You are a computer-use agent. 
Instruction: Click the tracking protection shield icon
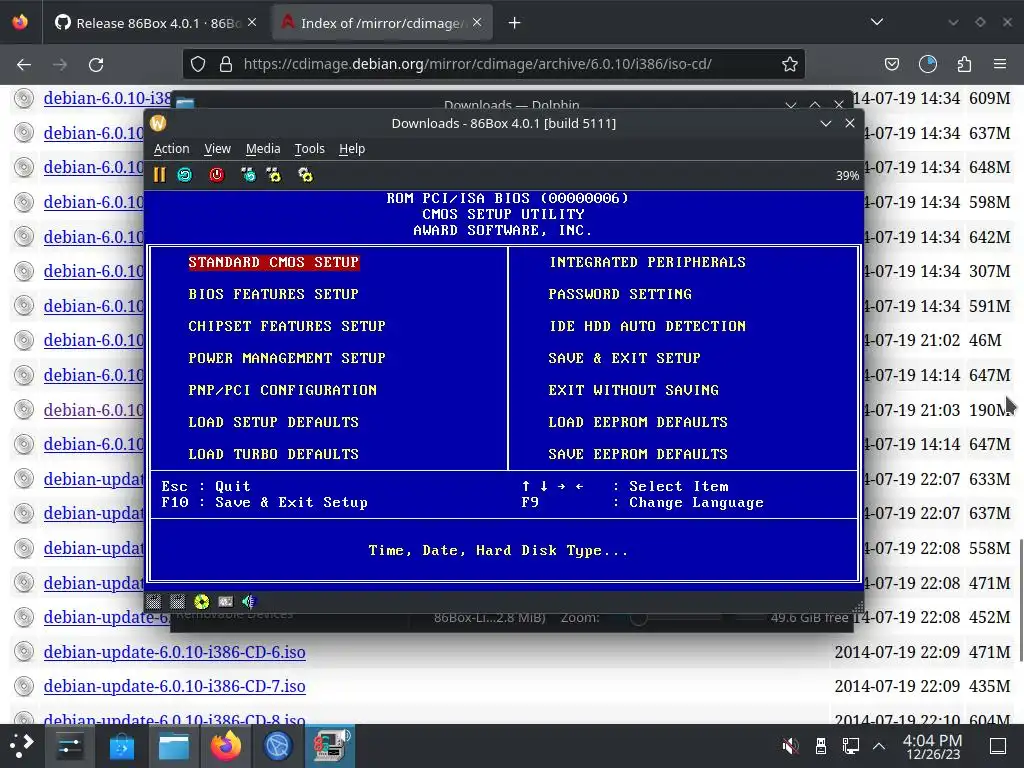click(198, 64)
